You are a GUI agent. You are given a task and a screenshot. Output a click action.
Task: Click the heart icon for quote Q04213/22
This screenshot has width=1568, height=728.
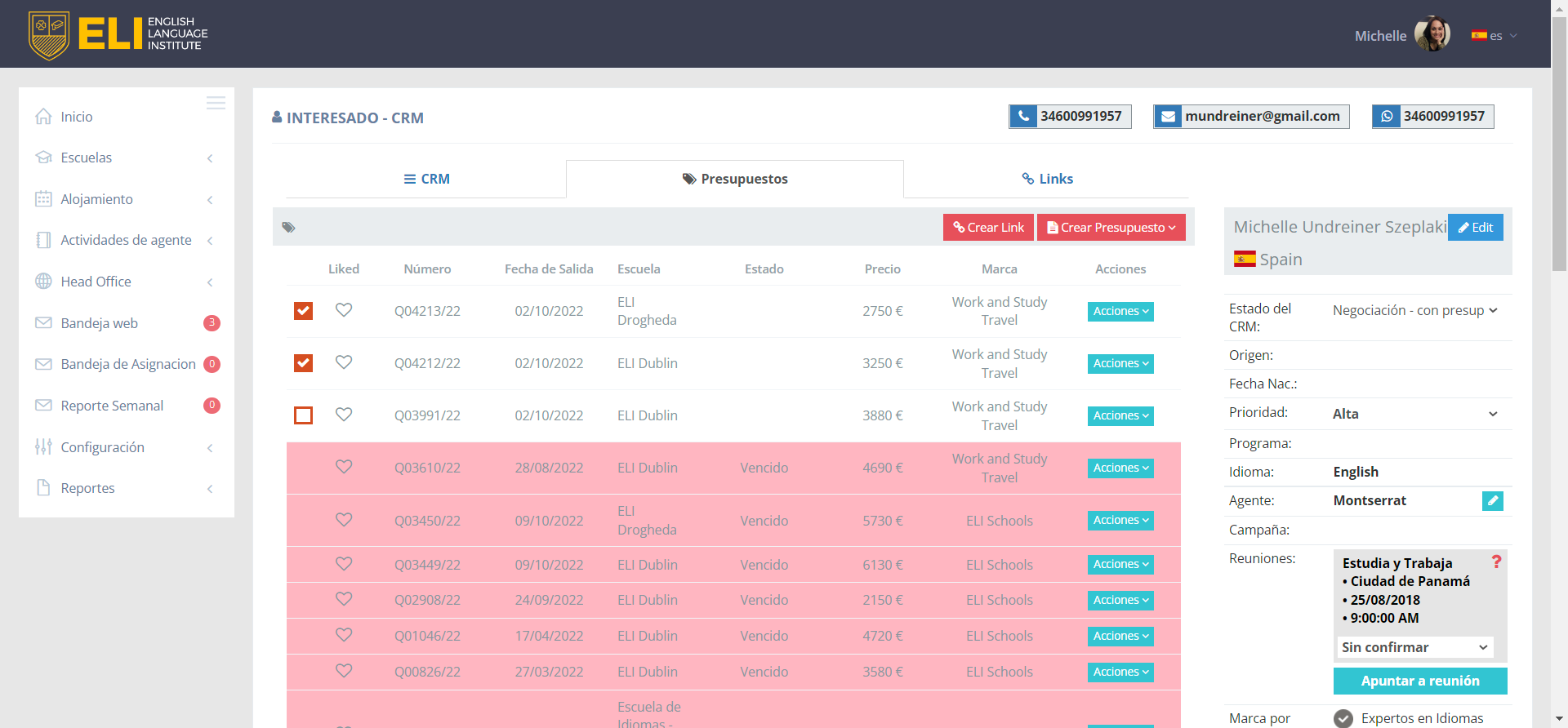point(344,310)
